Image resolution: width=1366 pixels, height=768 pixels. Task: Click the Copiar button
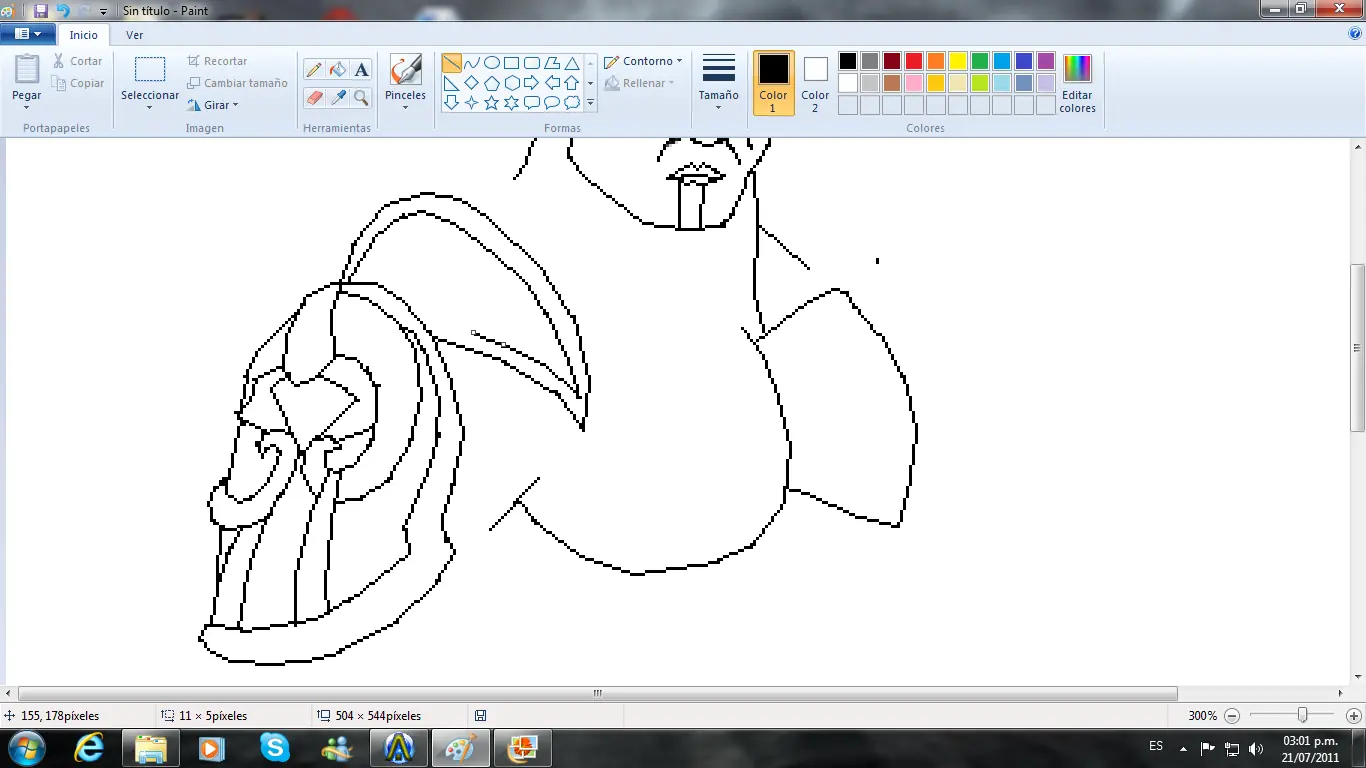point(78,83)
